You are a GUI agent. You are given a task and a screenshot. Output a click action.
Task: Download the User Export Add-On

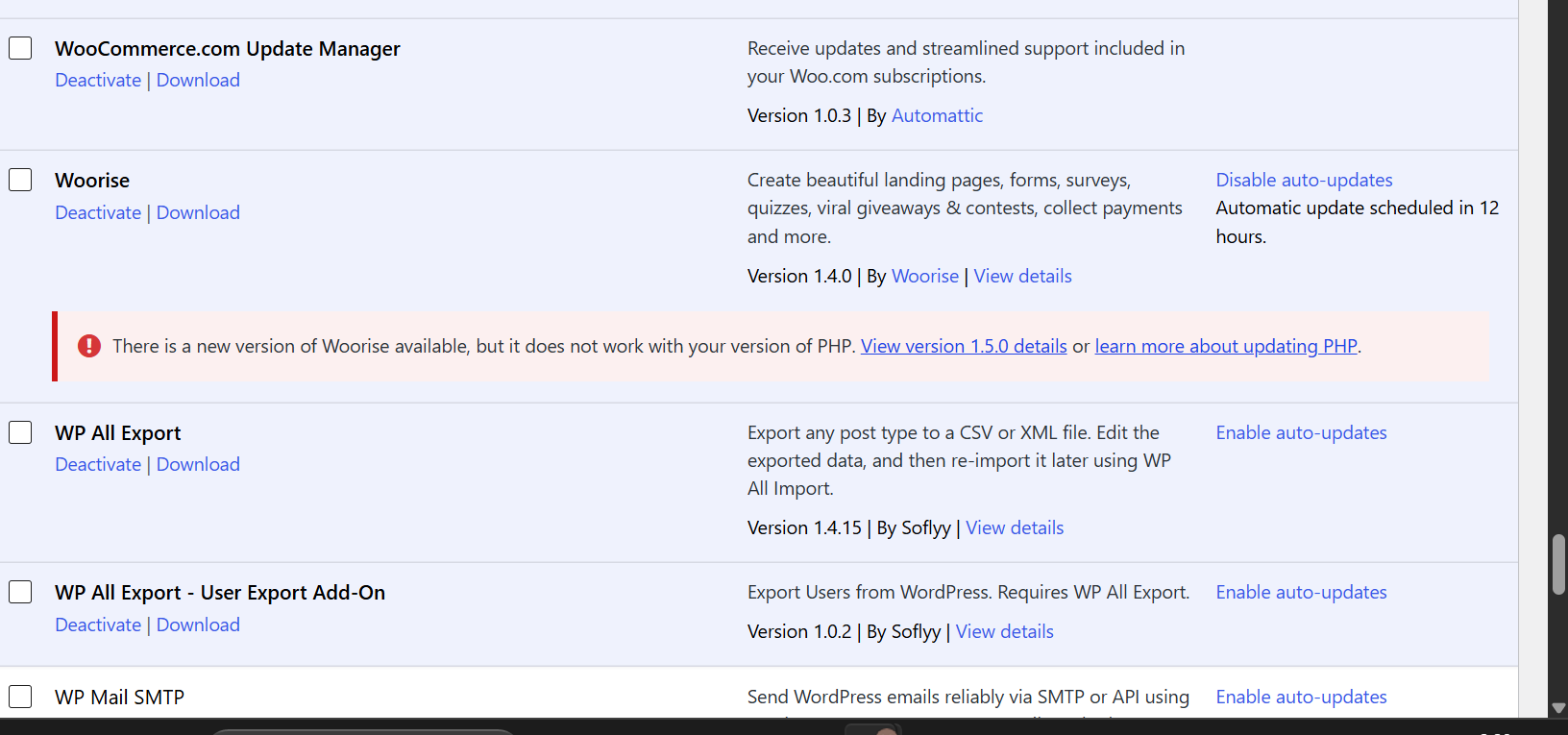(198, 625)
